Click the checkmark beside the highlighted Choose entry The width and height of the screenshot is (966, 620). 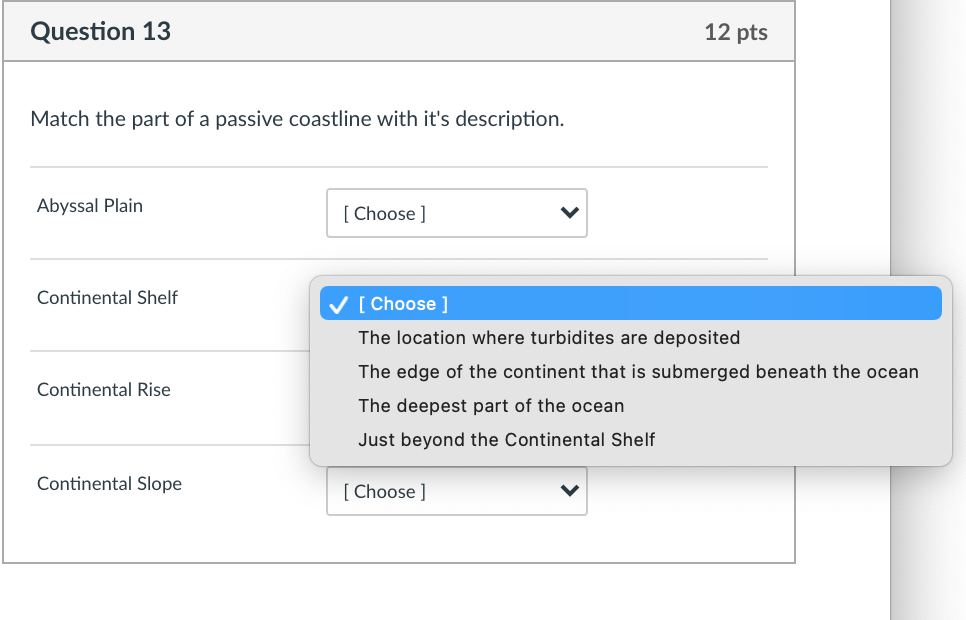click(337, 303)
